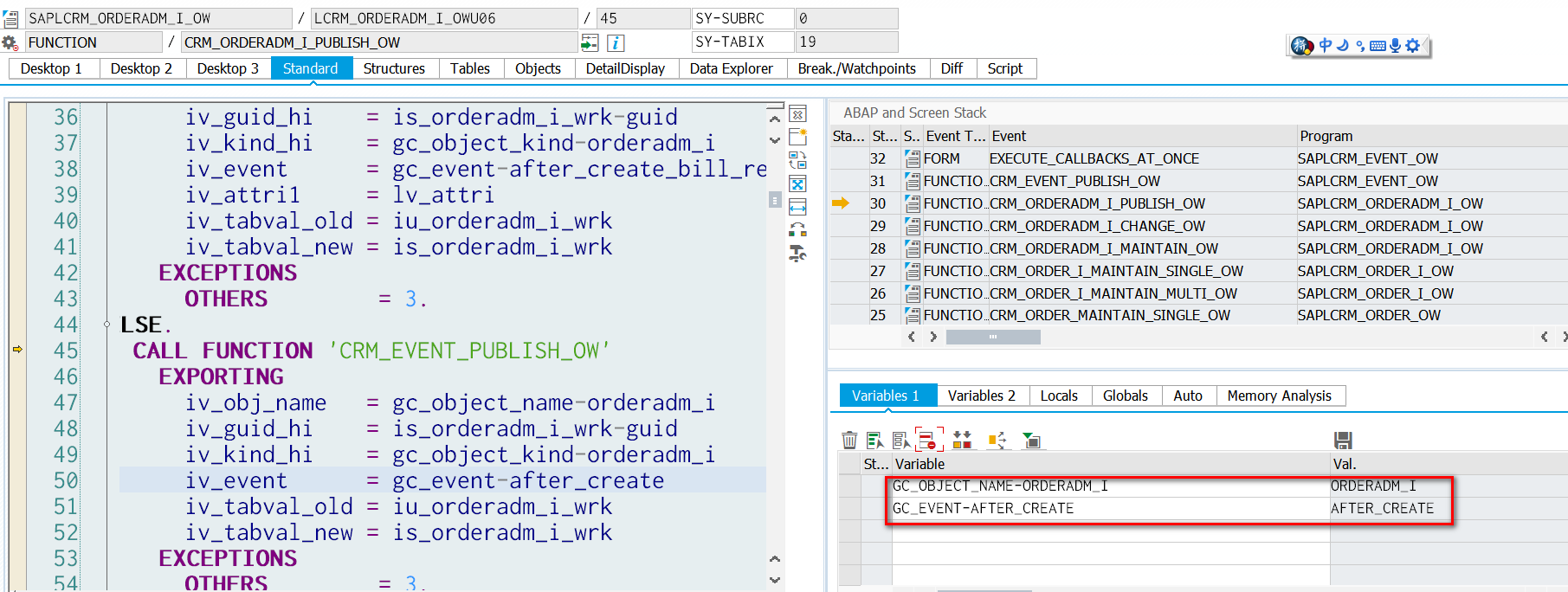Click the gear event-type icon beside FUNCTION
This screenshot has height=592, width=1568.
10,42
